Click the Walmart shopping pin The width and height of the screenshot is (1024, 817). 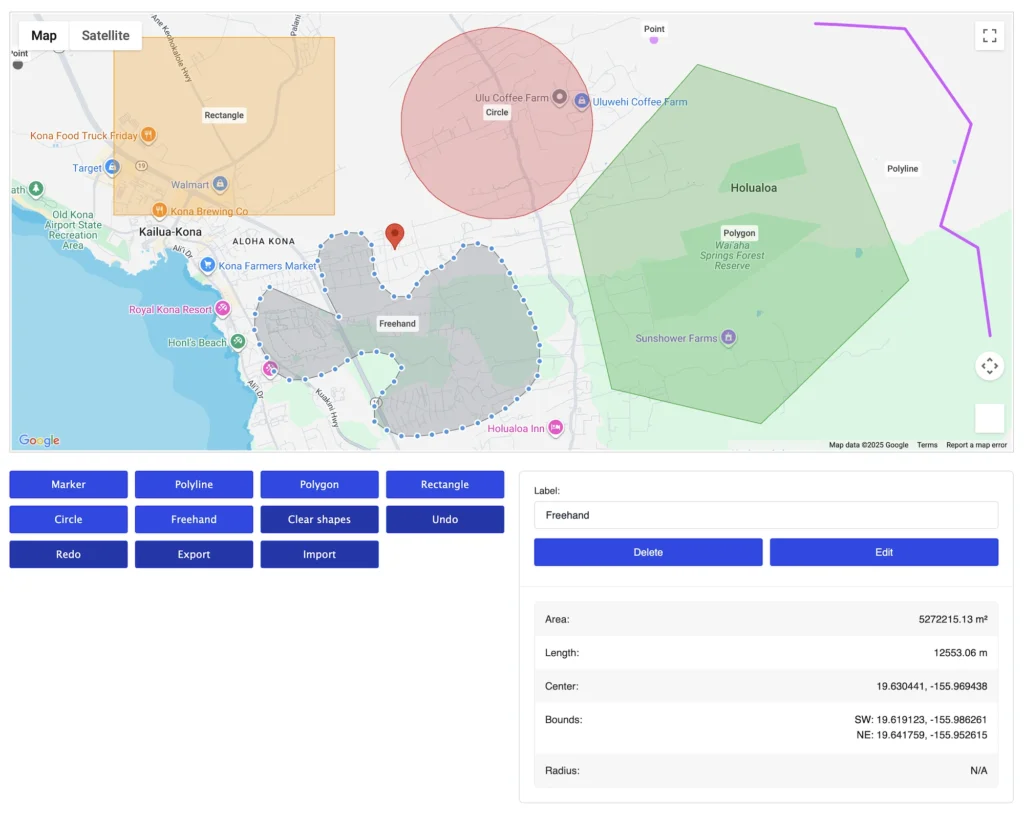pyautogui.click(x=220, y=185)
